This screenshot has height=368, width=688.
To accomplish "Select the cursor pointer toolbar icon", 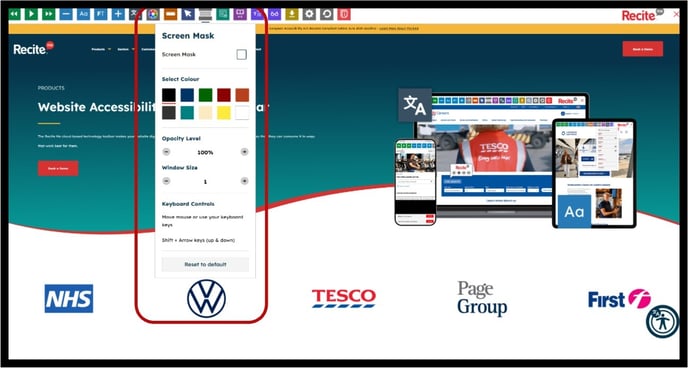I will tap(188, 14).
